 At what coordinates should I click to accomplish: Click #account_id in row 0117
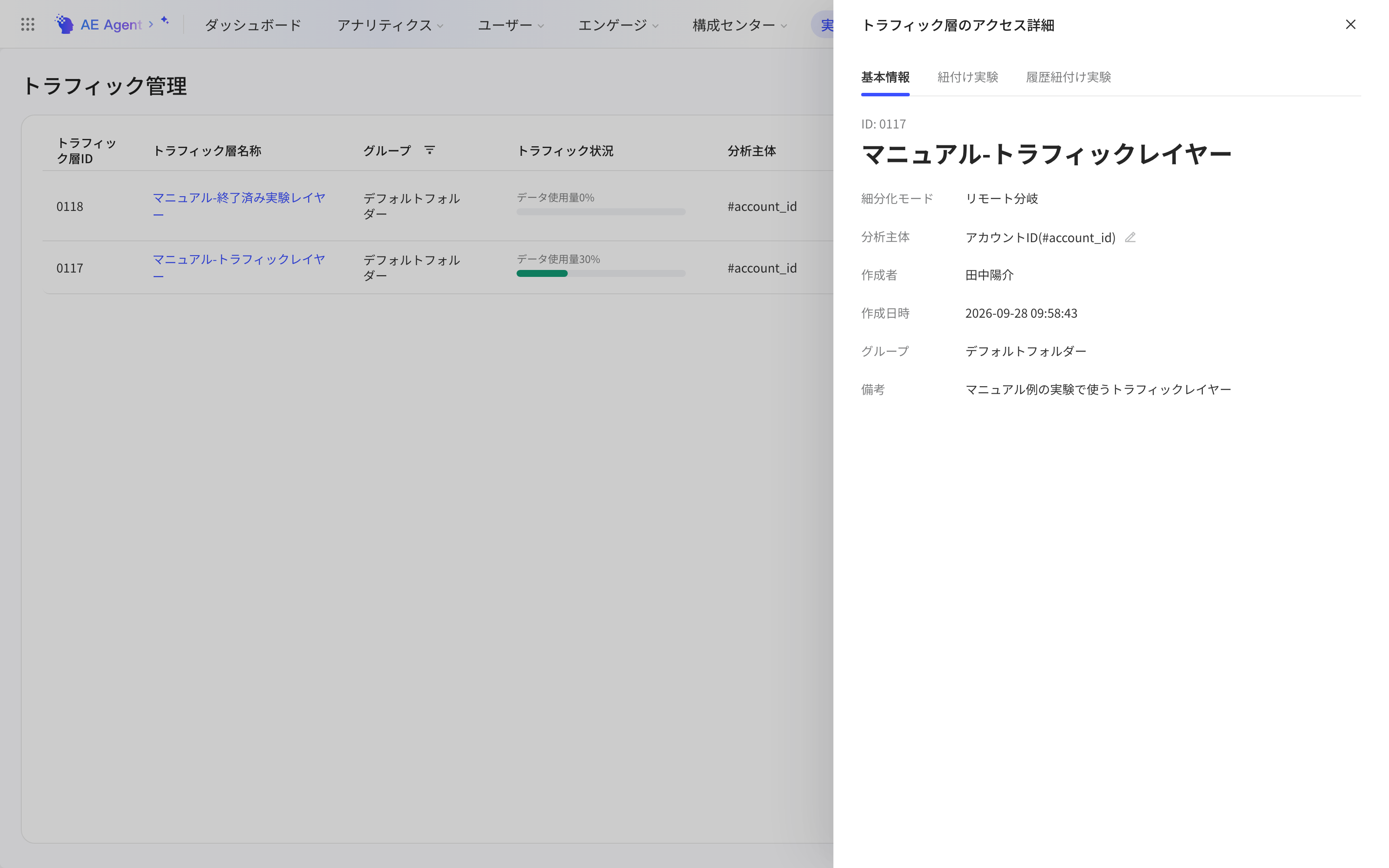762,268
